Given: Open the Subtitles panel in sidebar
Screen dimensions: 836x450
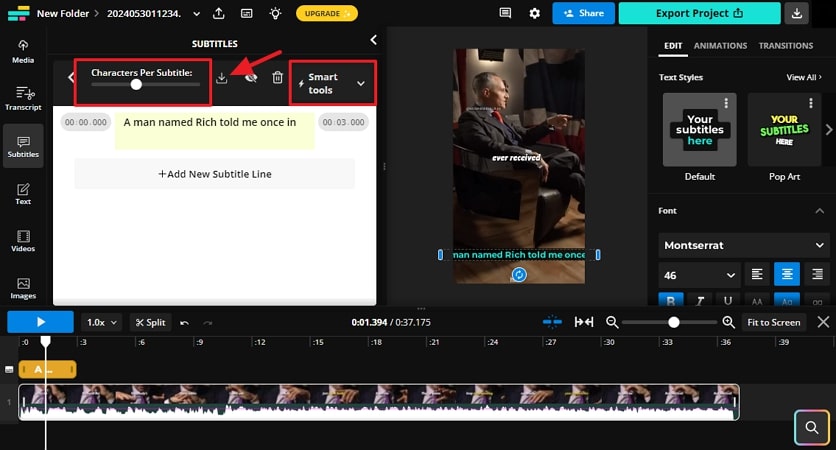Looking at the screenshot, I should click(23, 146).
